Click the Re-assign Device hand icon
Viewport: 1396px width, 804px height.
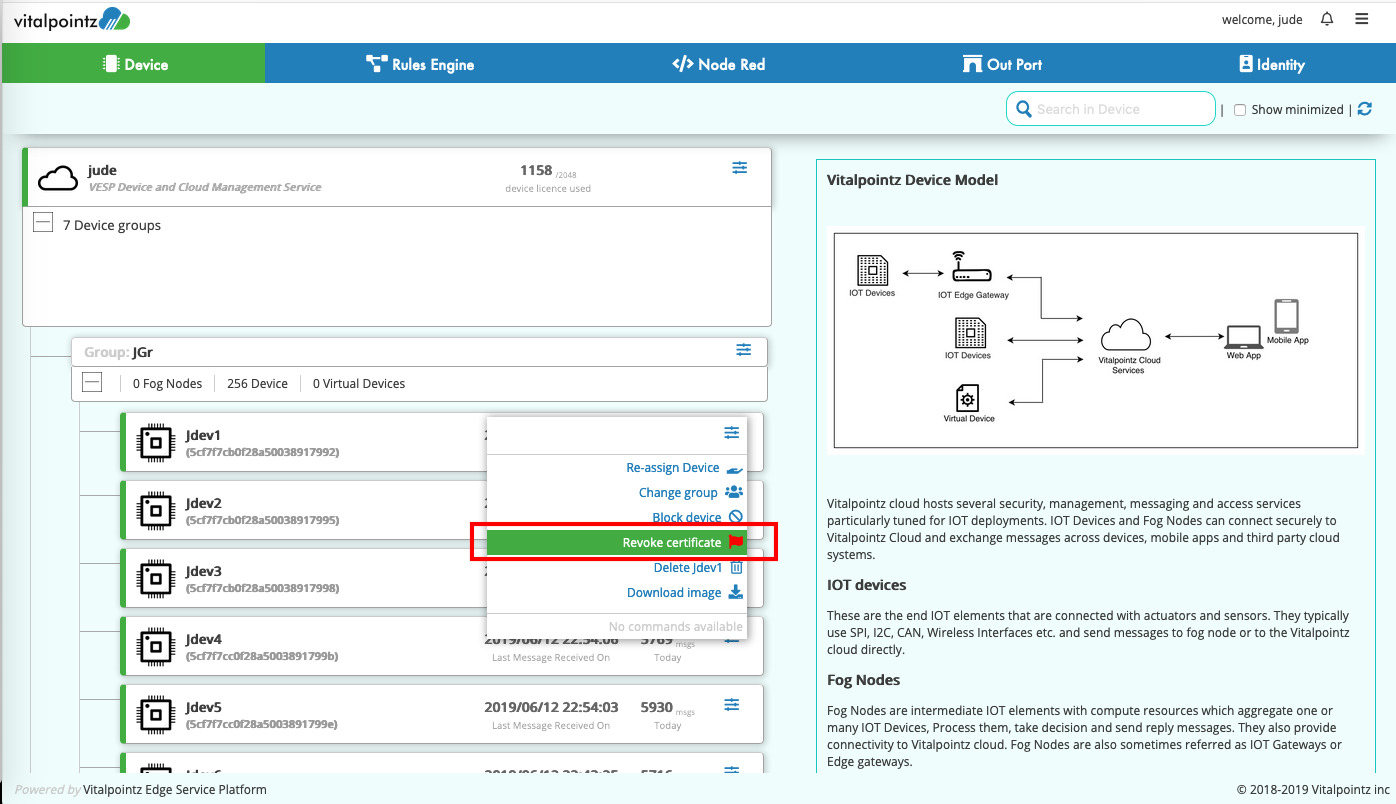[x=735, y=468]
